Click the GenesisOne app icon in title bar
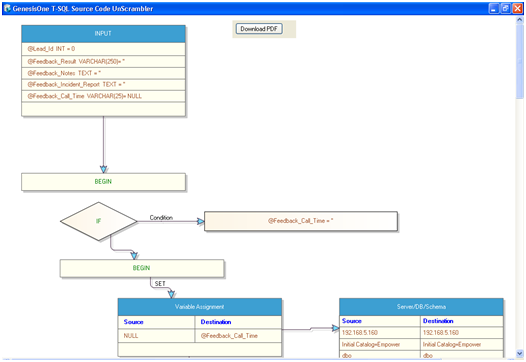This screenshot has height=362, width=526. tap(7, 8)
